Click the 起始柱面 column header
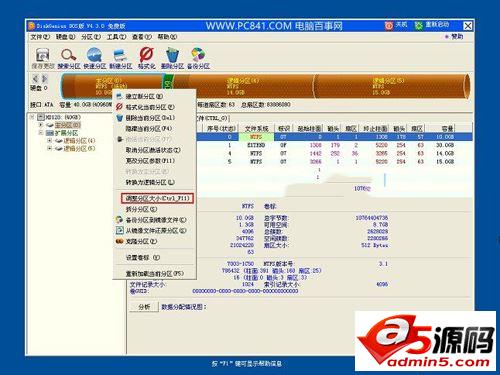 click(x=310, y=128)
